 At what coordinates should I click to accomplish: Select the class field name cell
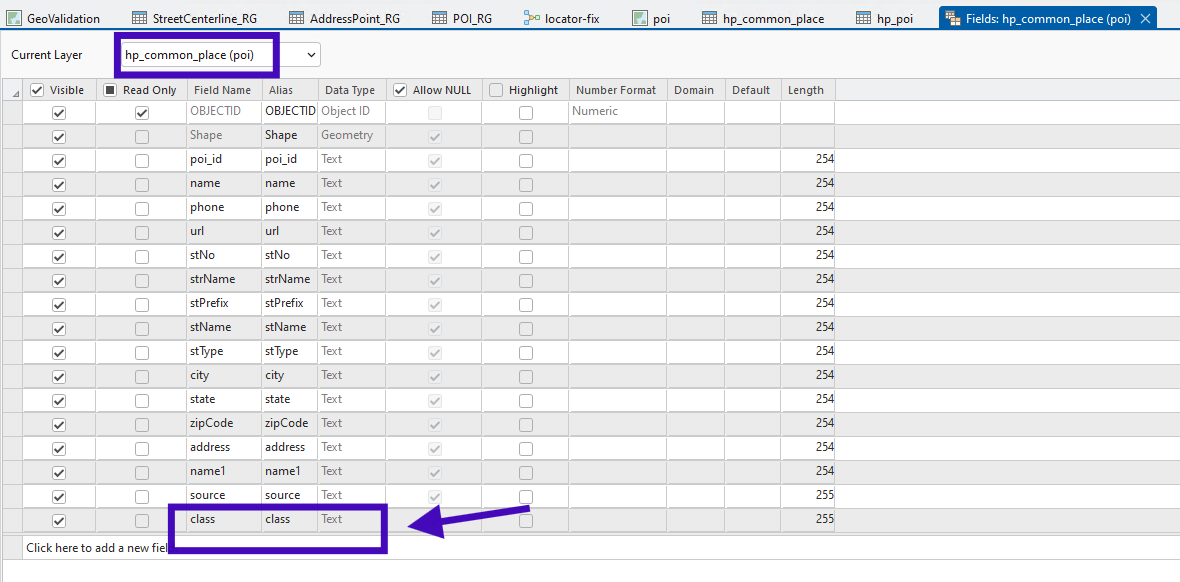tap(221, 520)
